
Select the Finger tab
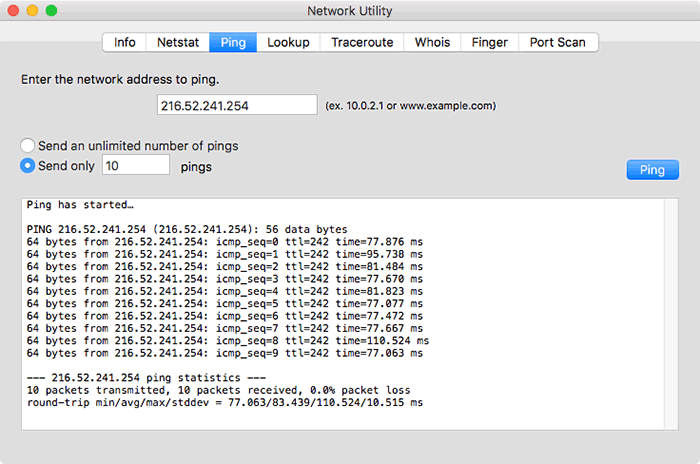490,42
